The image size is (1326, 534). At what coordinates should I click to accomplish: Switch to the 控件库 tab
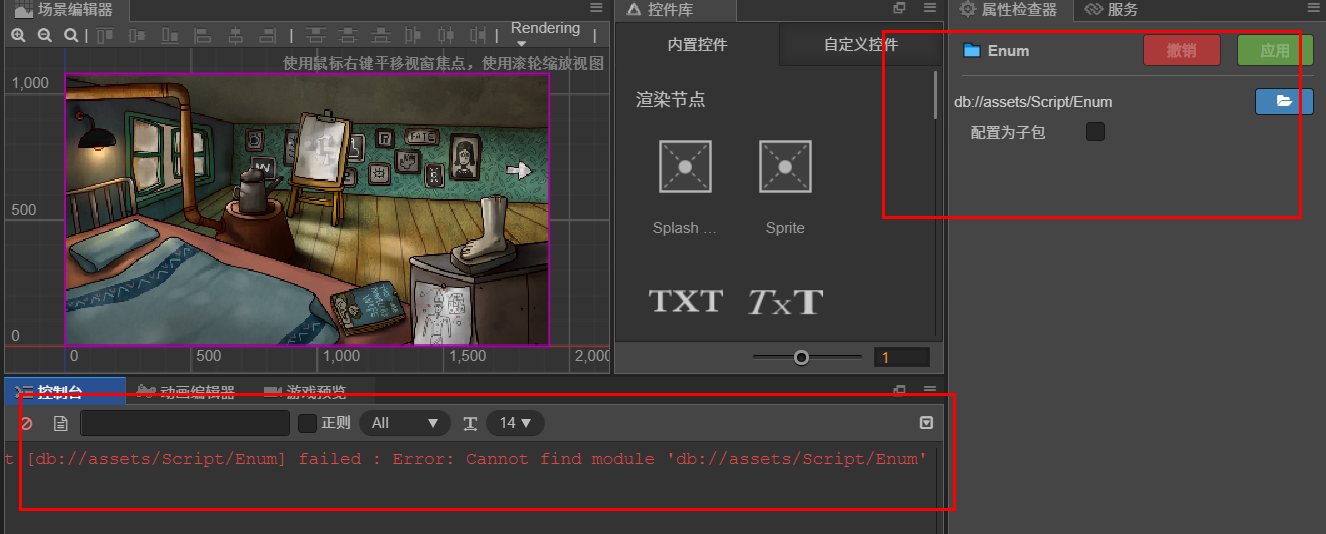[x=675, y=10]
